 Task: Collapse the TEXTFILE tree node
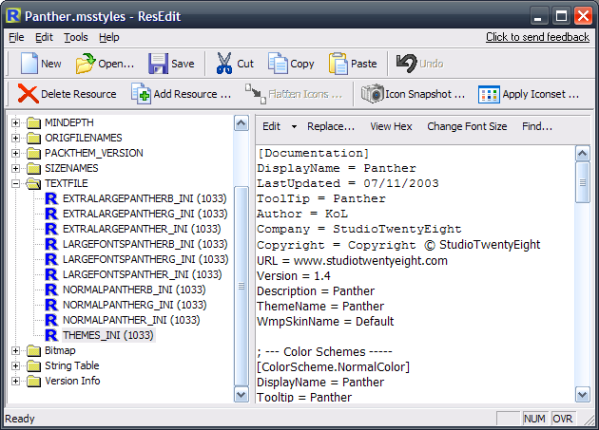(x=15, y=184)
